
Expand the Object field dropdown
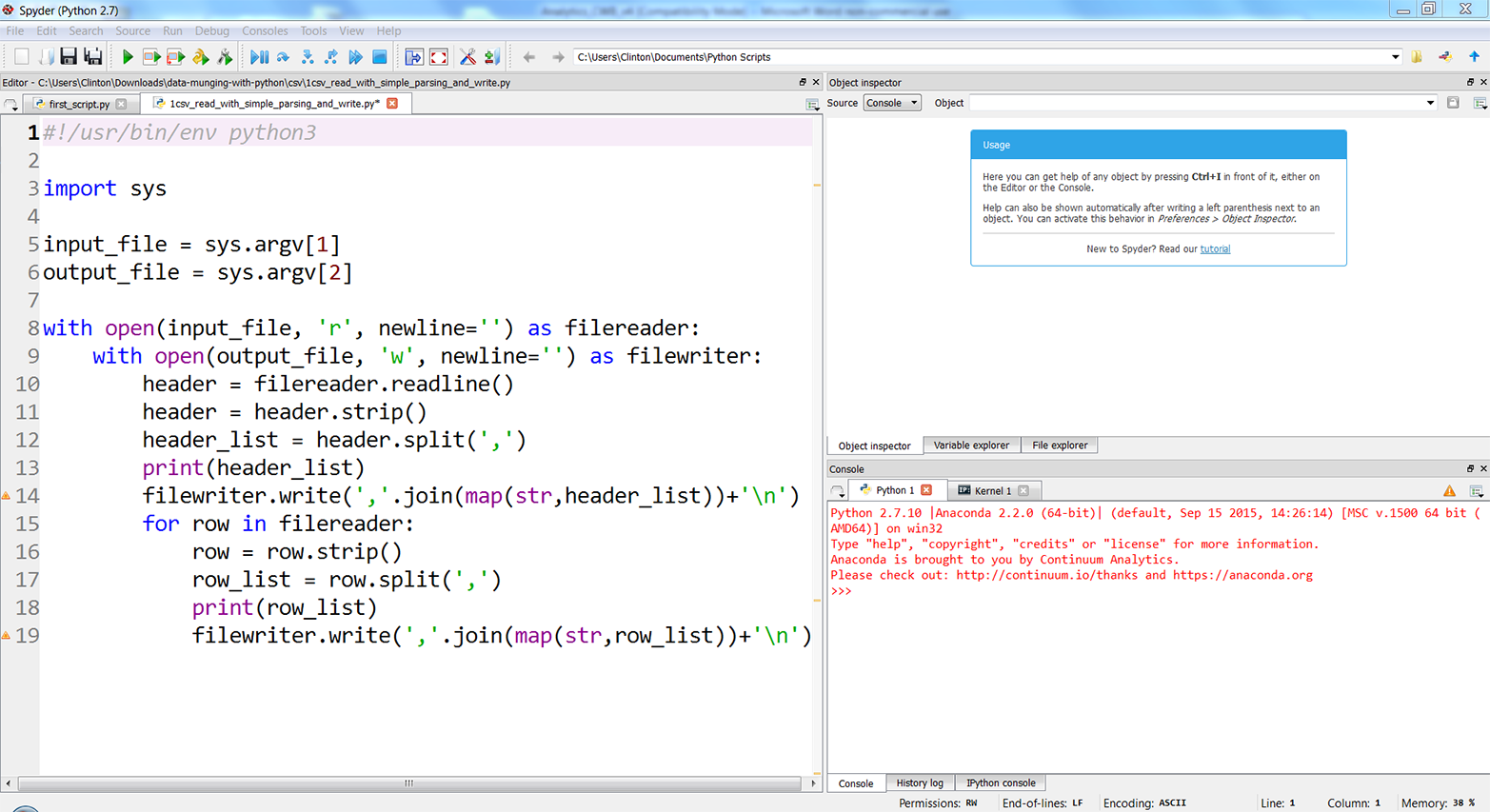1431,102
